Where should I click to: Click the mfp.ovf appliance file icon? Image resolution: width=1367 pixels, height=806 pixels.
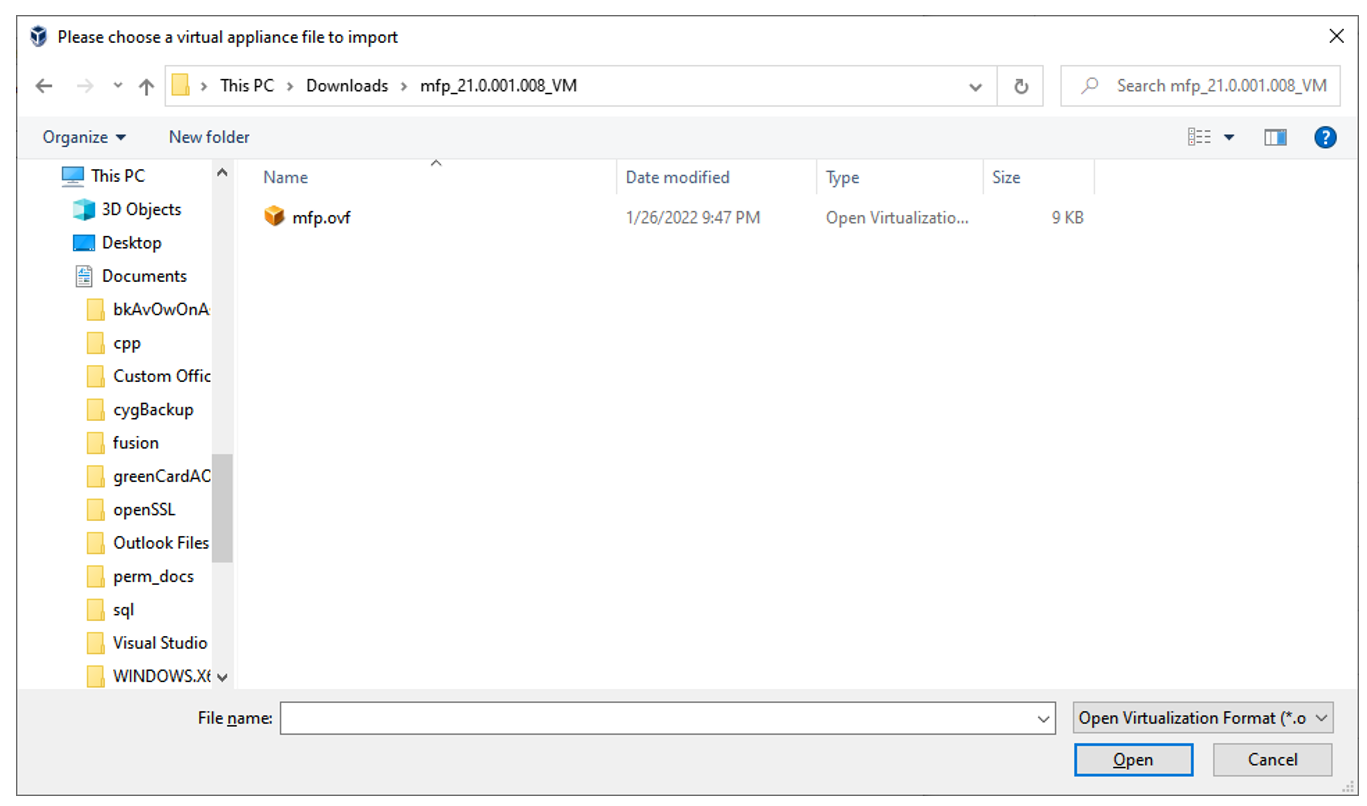point(273,216)
